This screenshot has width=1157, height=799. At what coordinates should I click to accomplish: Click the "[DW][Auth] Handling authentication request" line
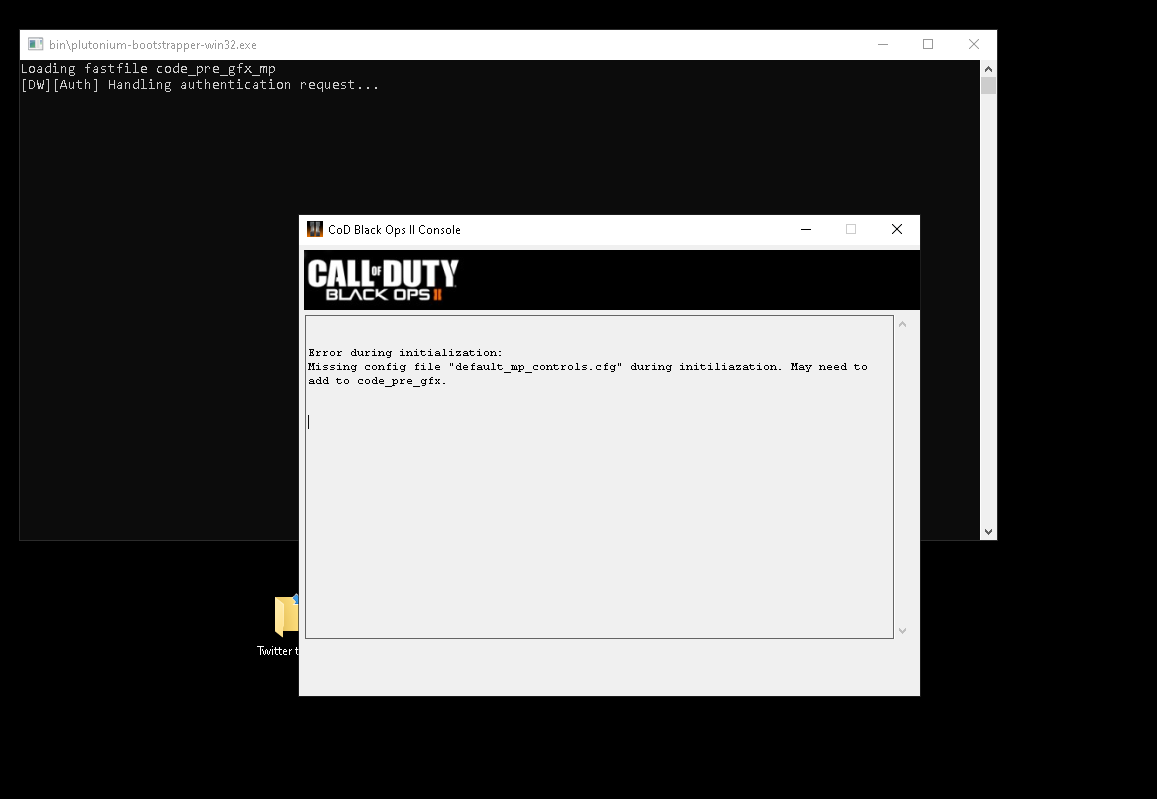coord(200,85)
